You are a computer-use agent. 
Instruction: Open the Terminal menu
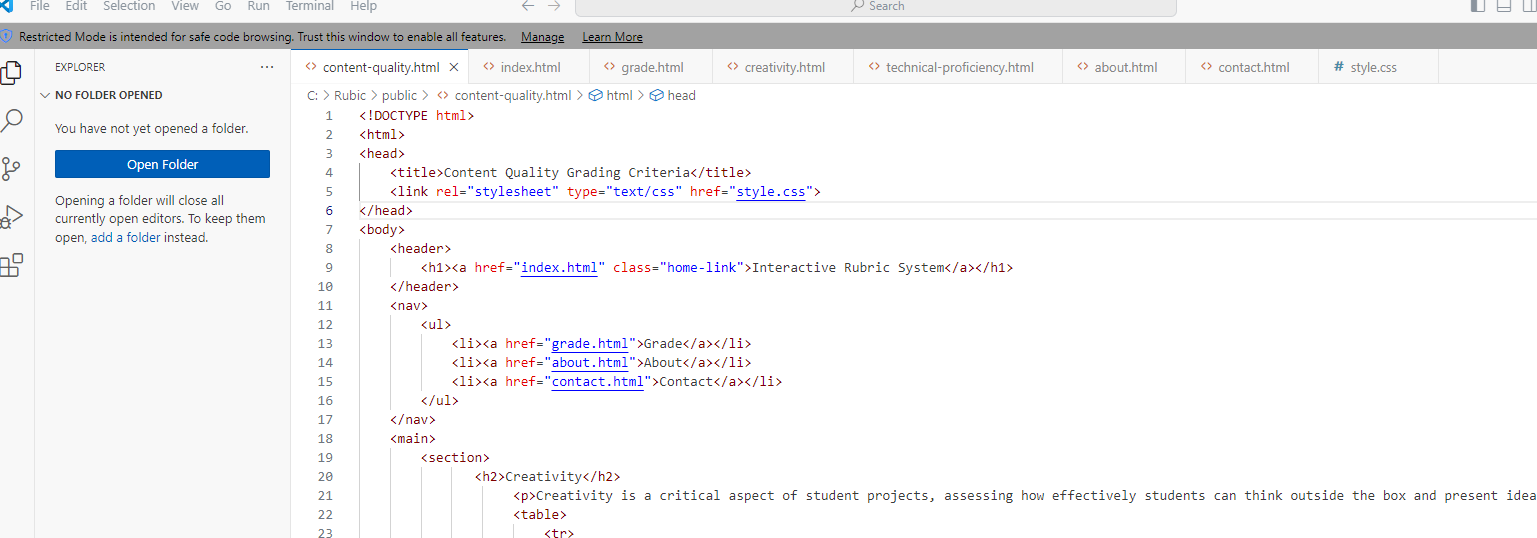pyautogui.click(x=309, y=6)
